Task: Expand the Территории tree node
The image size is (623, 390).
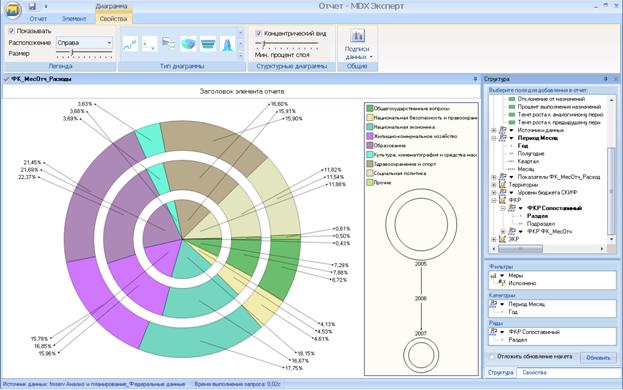Action: [x=493, y=185]
